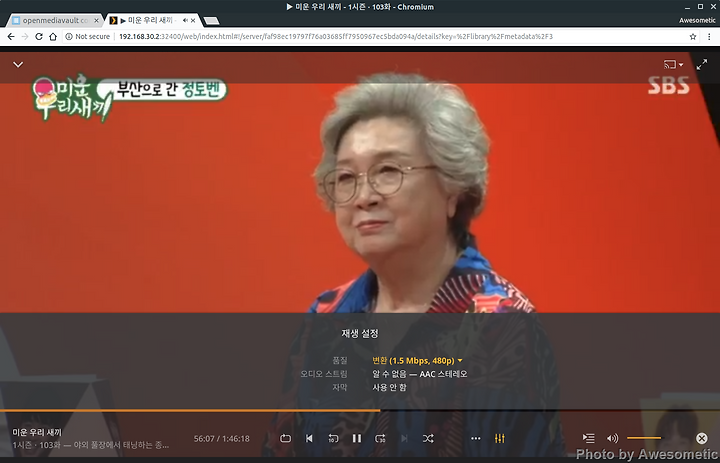720x463 pixels.
Task: Open the episode 1시즌 · 103화 link
Action: [36, 445]
